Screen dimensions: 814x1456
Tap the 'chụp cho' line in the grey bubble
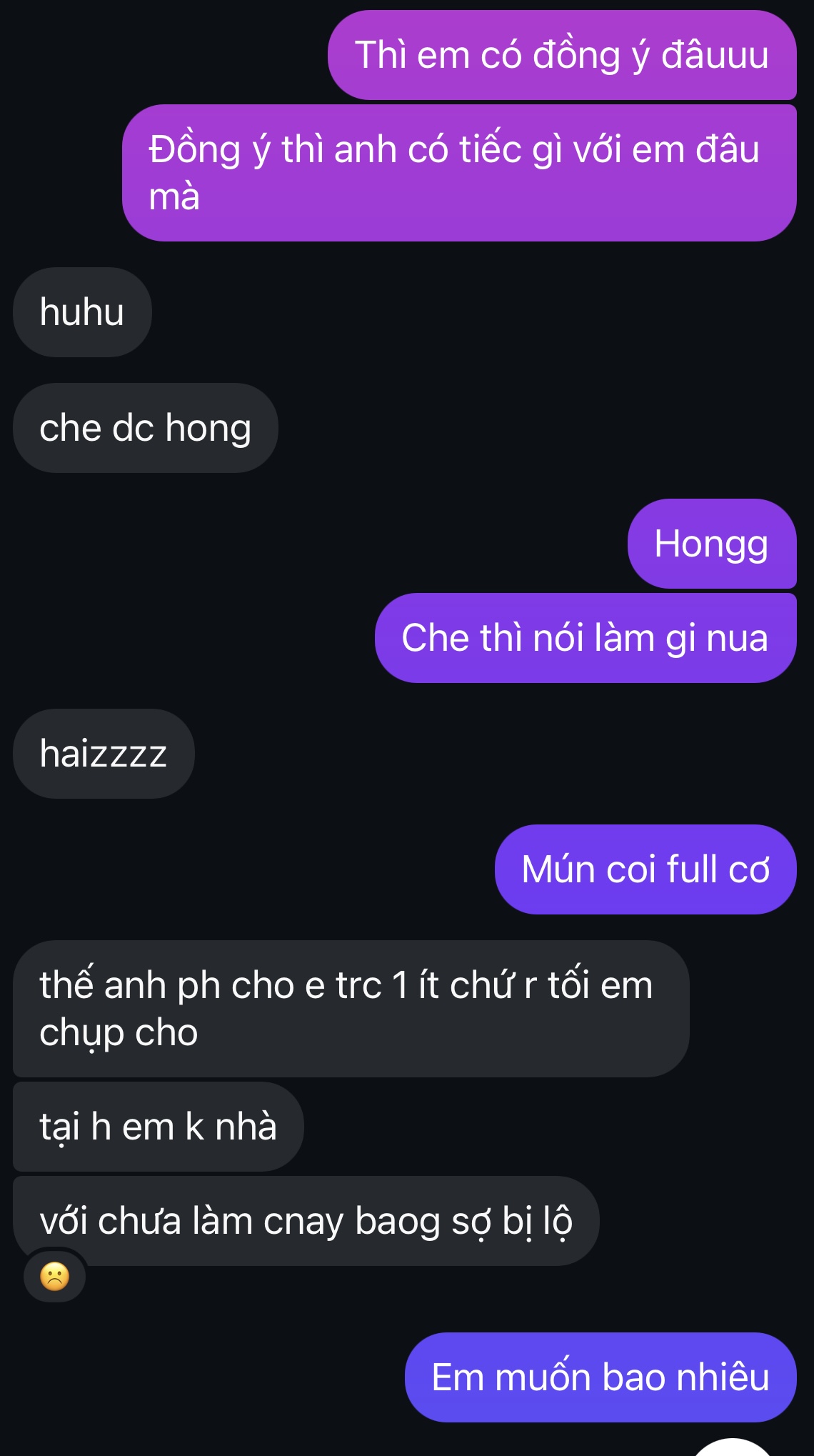119,1033
